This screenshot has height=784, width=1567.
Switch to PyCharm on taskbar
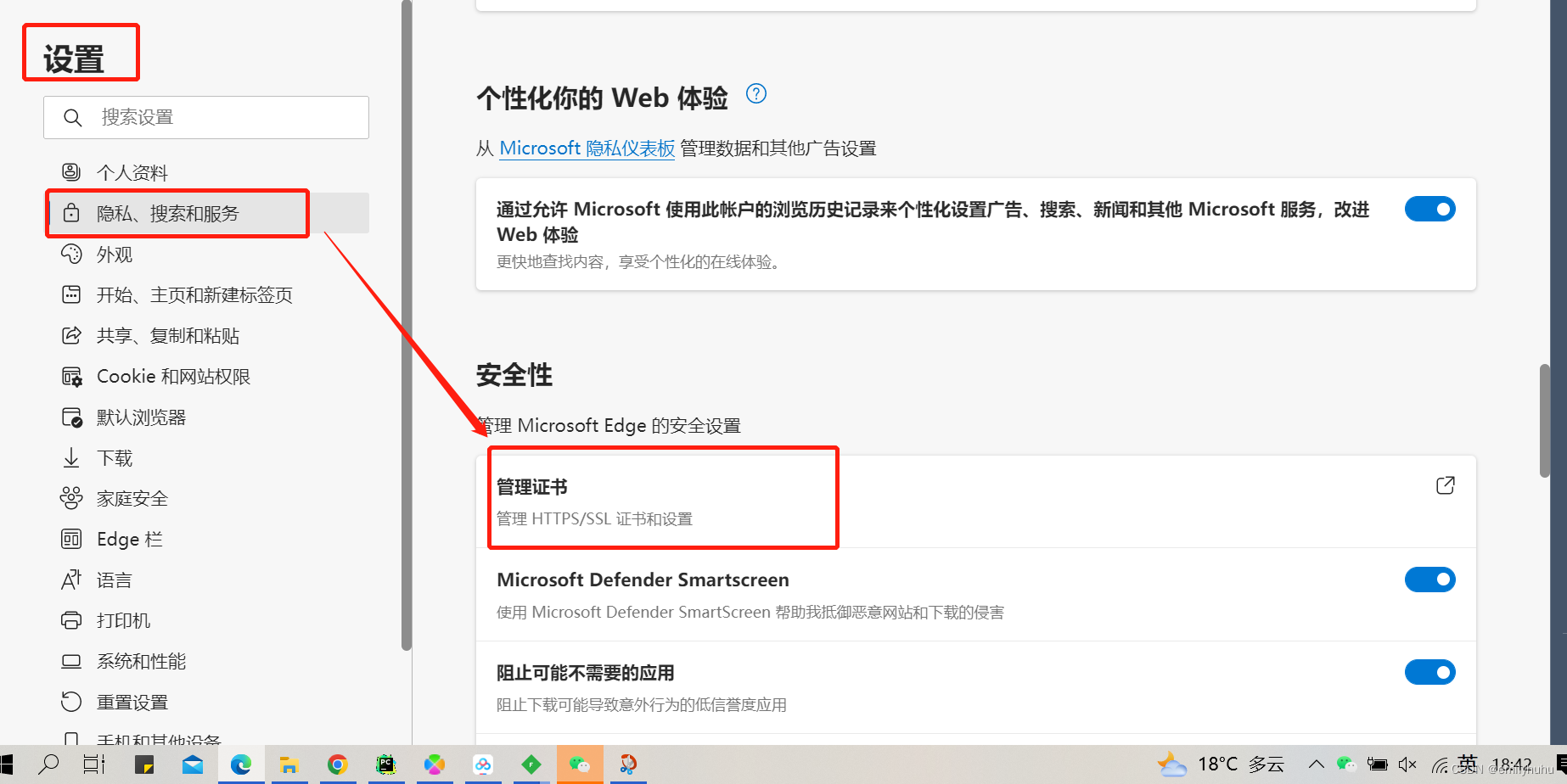(x=386, y=764)
